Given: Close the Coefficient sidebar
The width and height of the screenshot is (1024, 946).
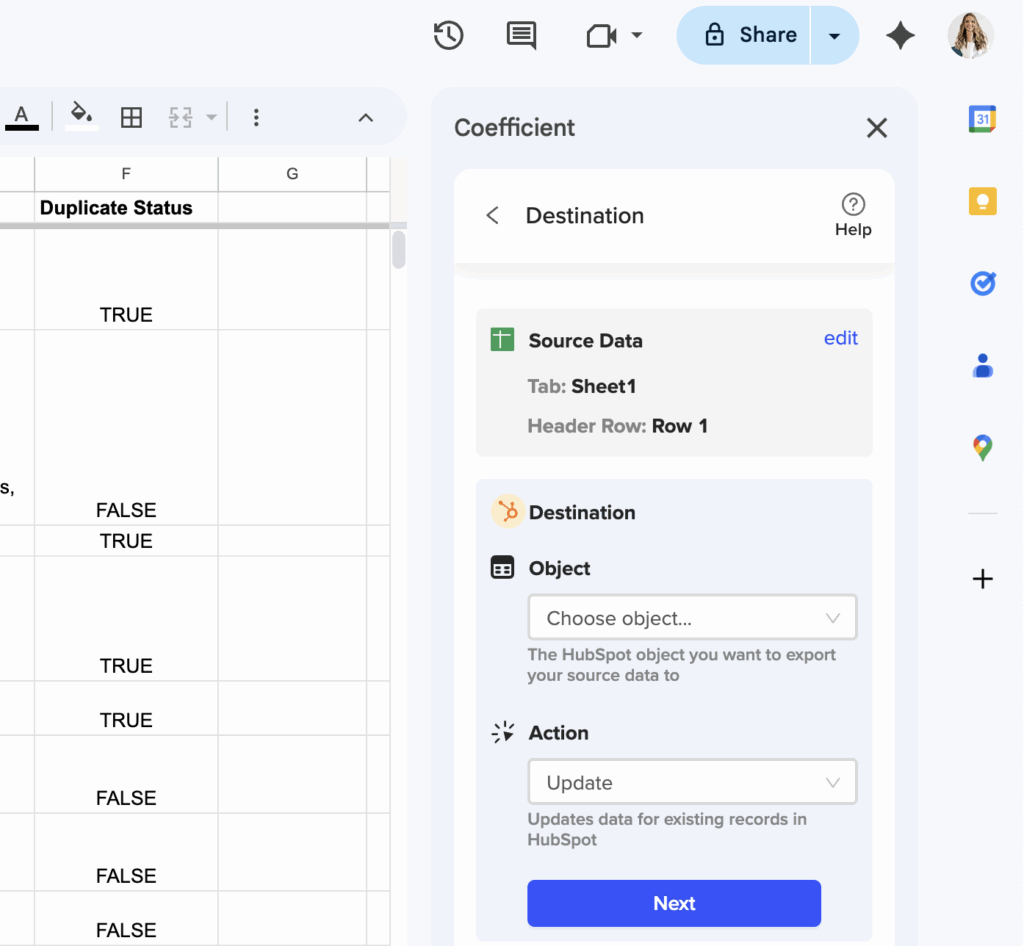Looking at the screenshot, I should coord(876,128).
